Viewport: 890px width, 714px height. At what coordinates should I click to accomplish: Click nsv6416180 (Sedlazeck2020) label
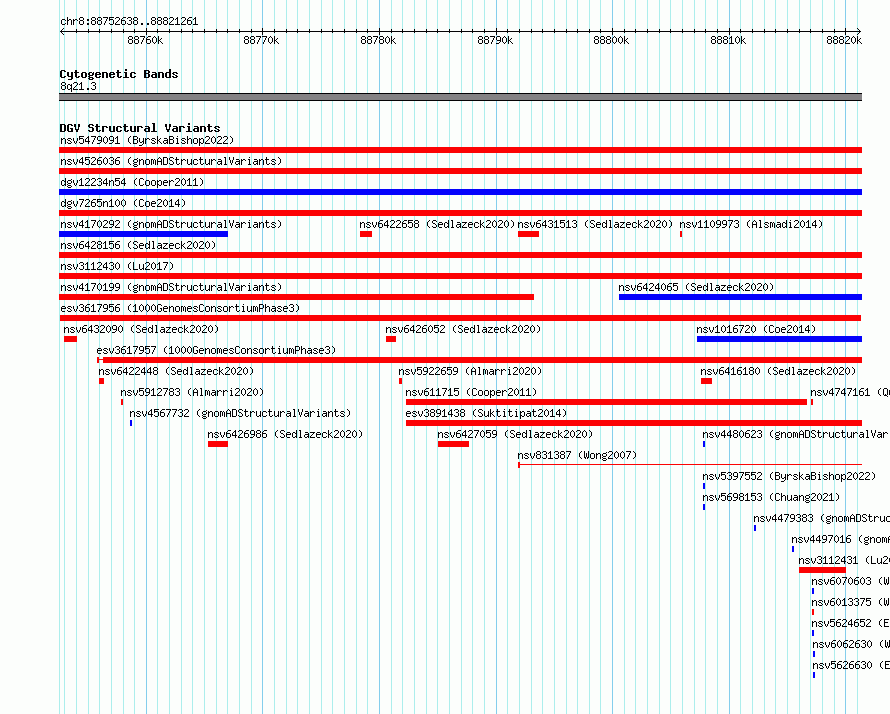tap(778, 371)
